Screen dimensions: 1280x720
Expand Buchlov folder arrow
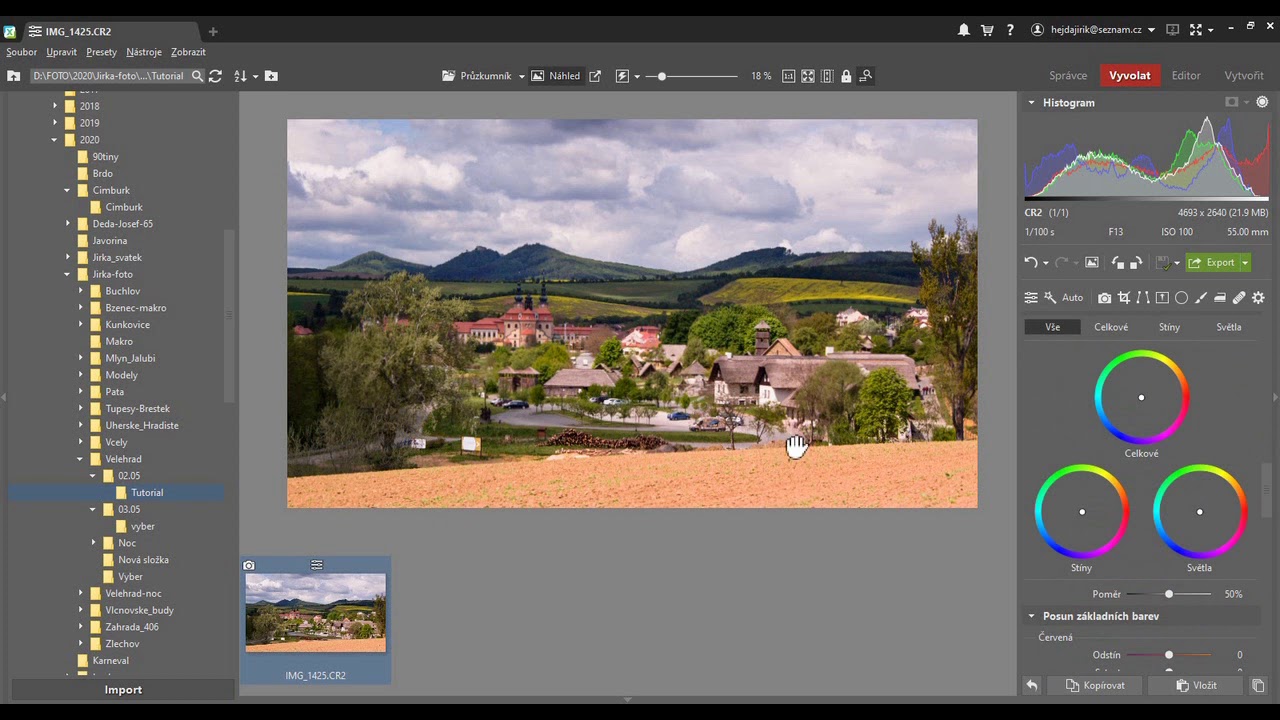click(81, 291)
